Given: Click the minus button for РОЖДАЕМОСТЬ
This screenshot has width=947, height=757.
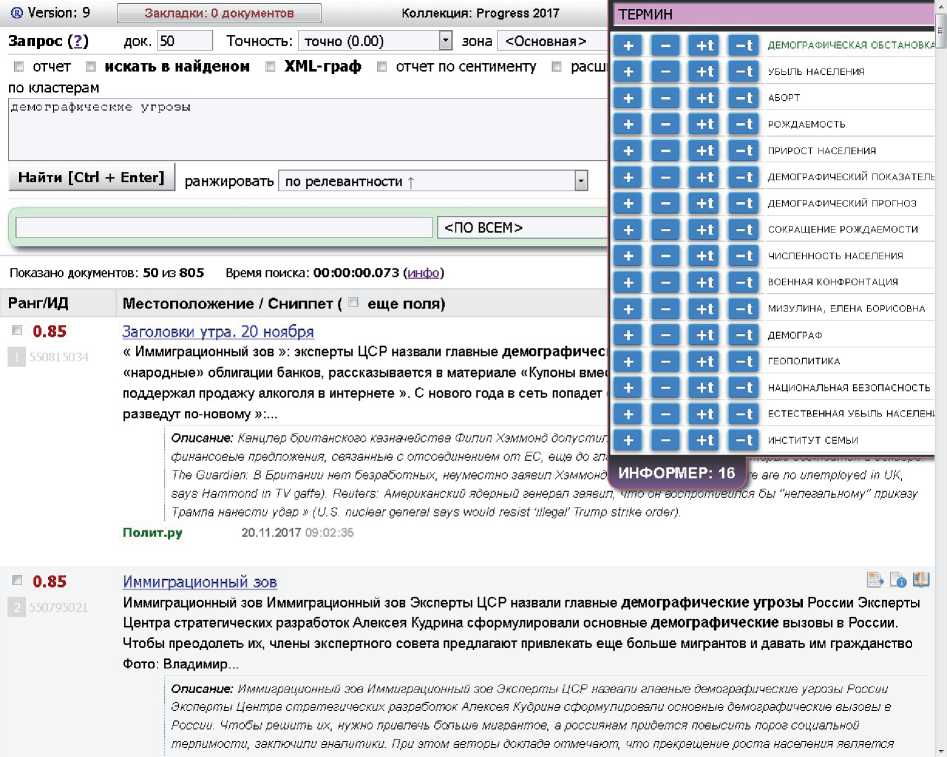Looking at the screenshot, I should tap(666, 124).
